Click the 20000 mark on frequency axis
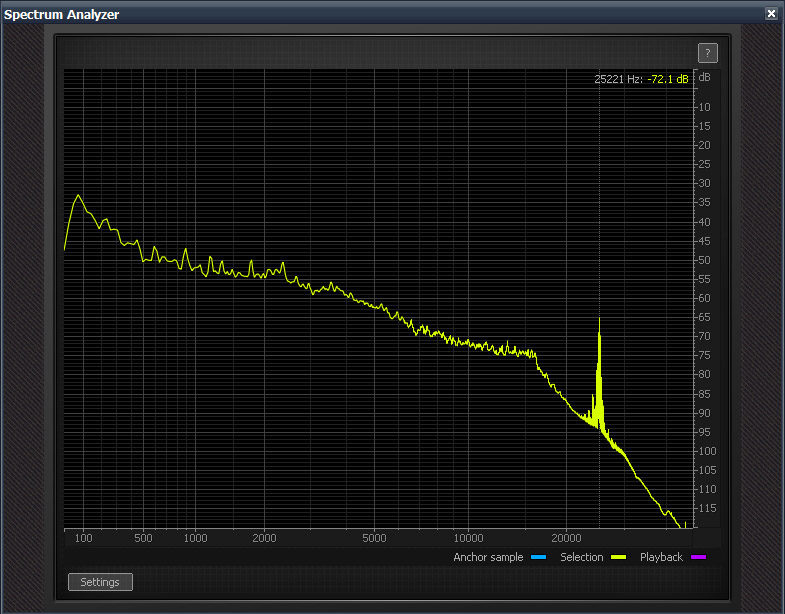The height and width of the screenshot is (614, 785). click(x=567, y=539)
